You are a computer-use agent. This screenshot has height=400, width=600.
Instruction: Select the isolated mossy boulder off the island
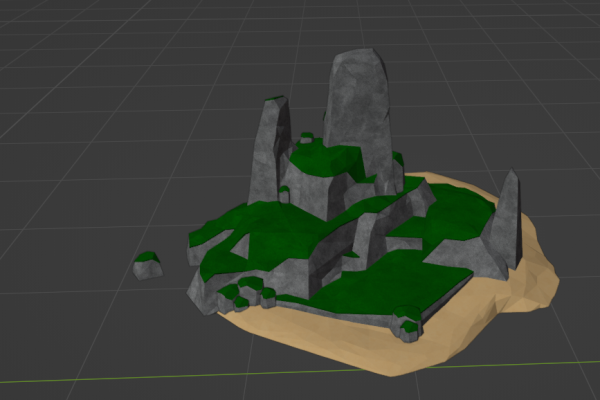point(148,265)
